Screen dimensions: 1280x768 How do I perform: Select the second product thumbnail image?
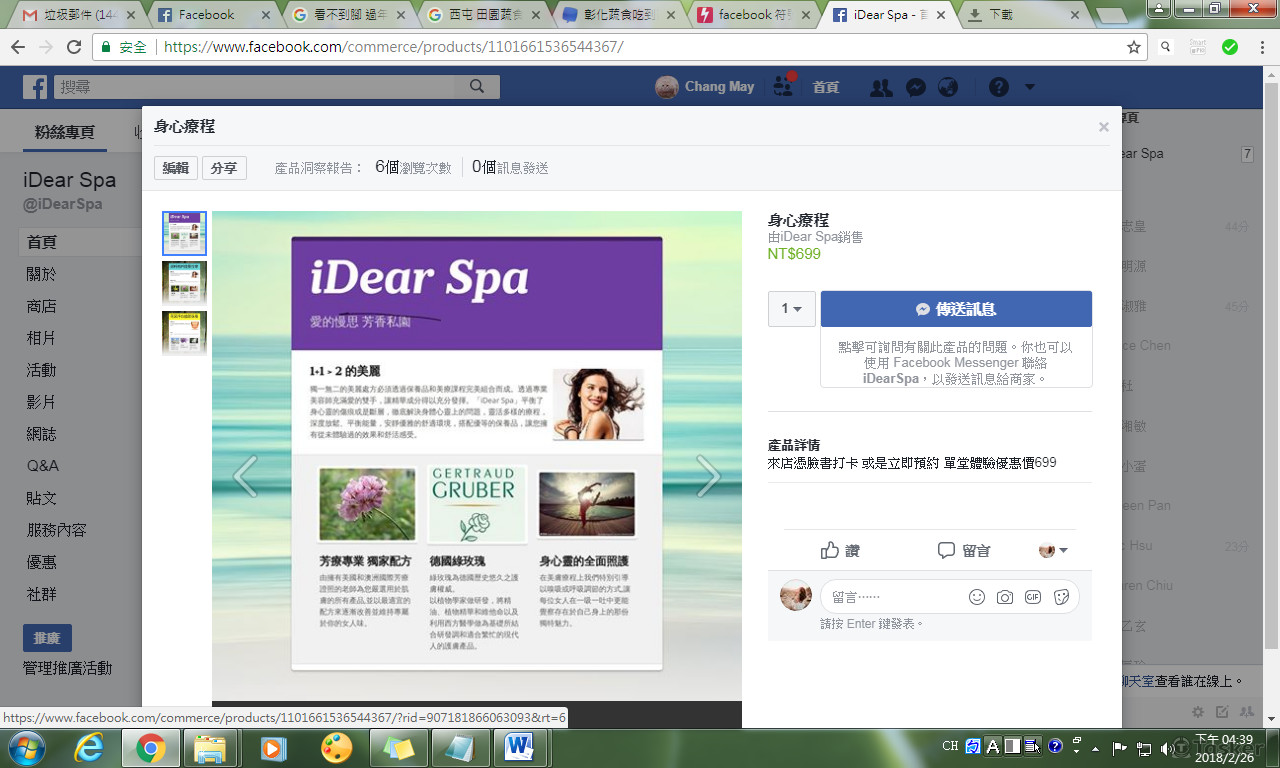click(184, 283)
